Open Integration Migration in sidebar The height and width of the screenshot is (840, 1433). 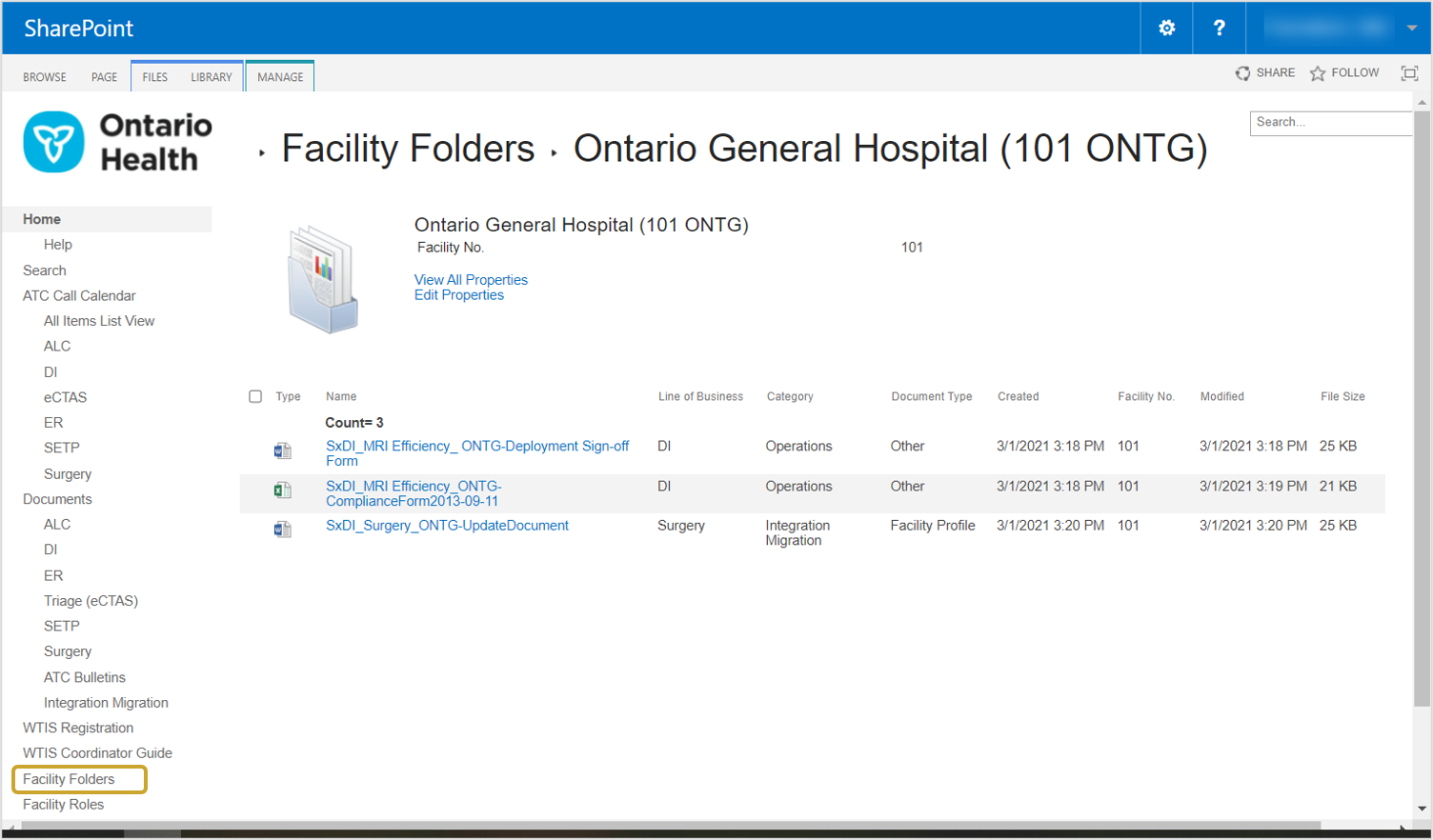pos(106,703)
